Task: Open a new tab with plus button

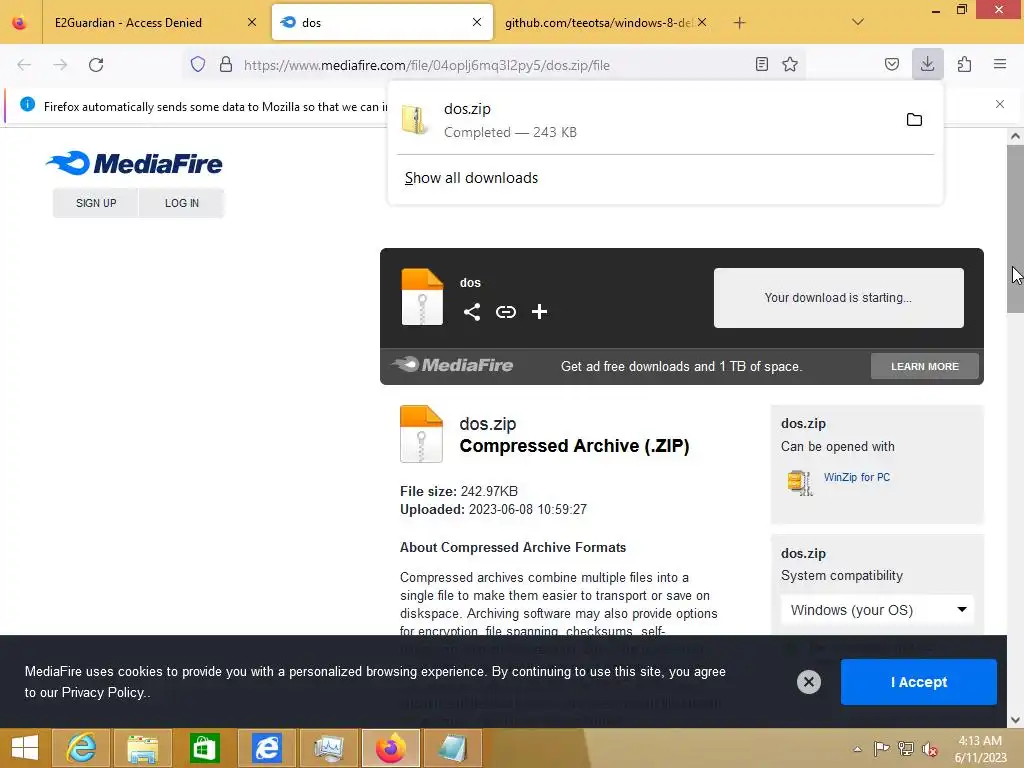Action: point(739,23)
